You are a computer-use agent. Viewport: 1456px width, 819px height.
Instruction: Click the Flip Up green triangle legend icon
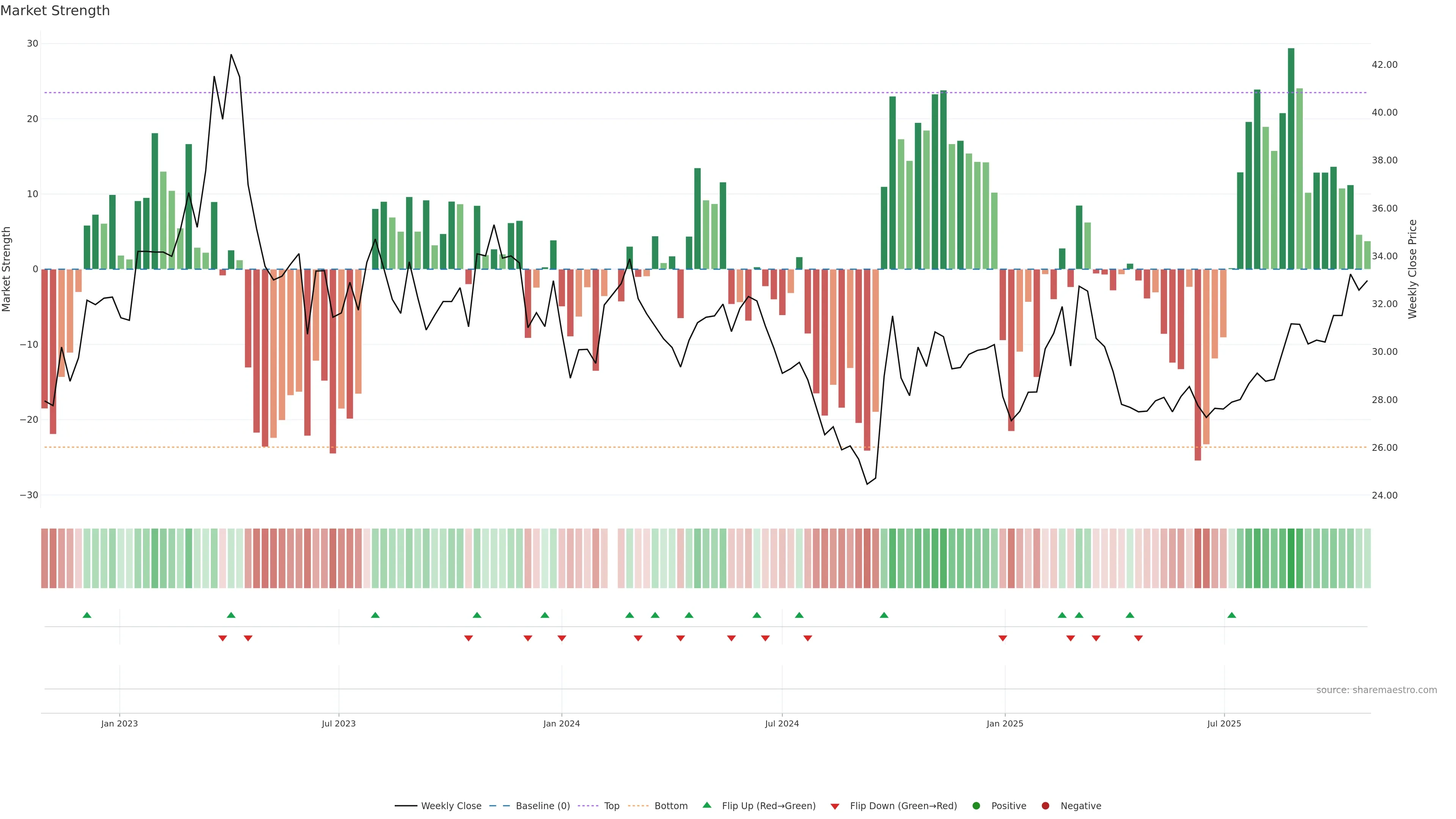tap(706, 805)
